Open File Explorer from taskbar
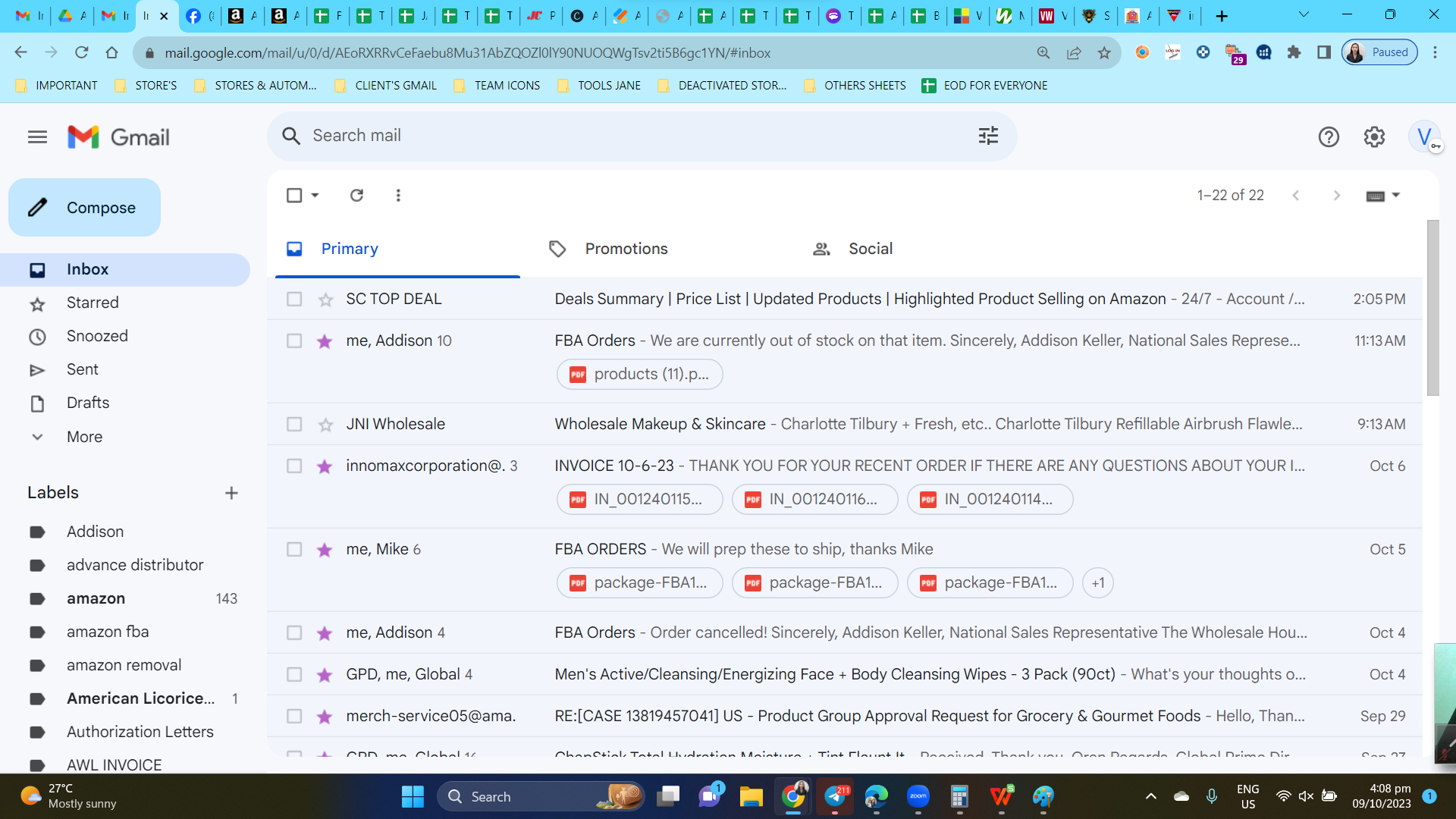1456x819 pixels. [751, 796]
